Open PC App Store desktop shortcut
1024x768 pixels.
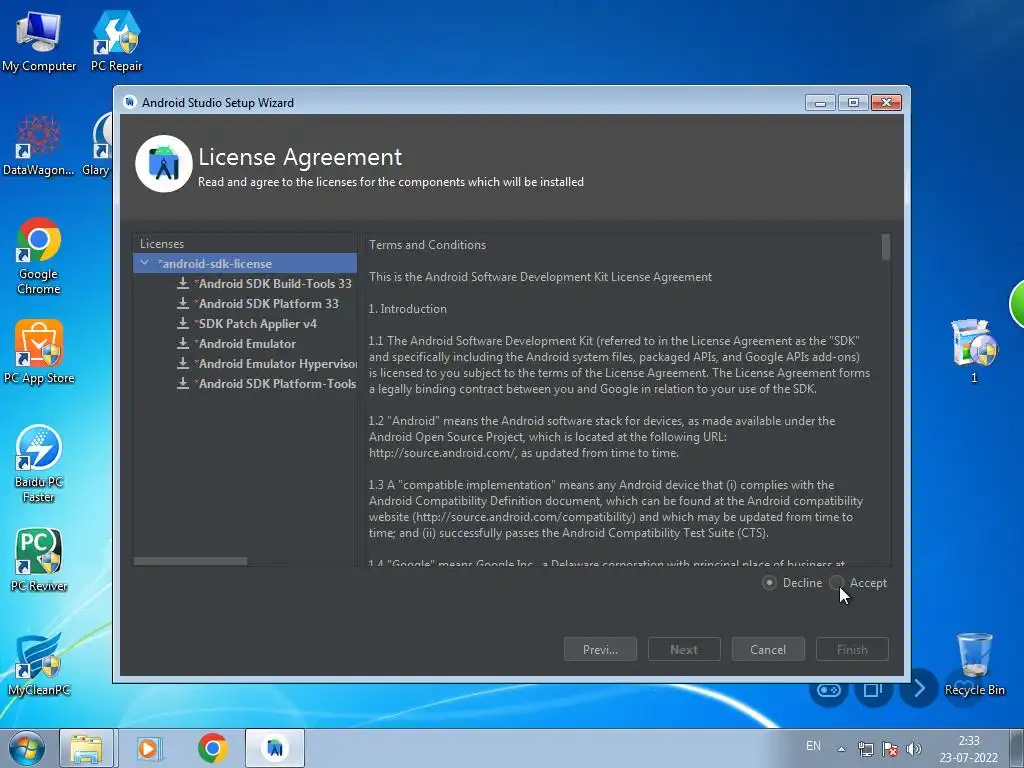39,352
